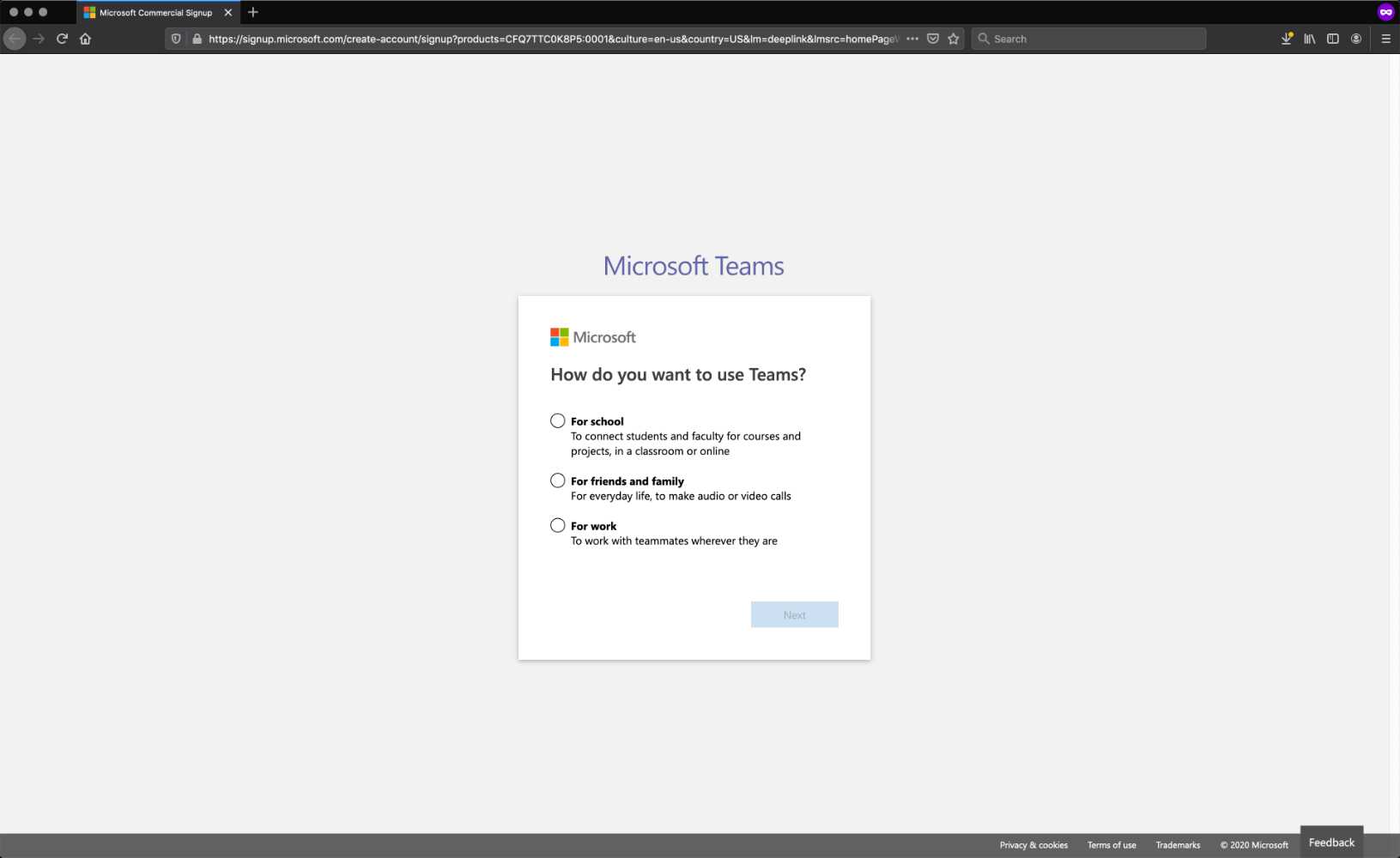
Task: Click the browser Search field
Action: coord(1088,39)
